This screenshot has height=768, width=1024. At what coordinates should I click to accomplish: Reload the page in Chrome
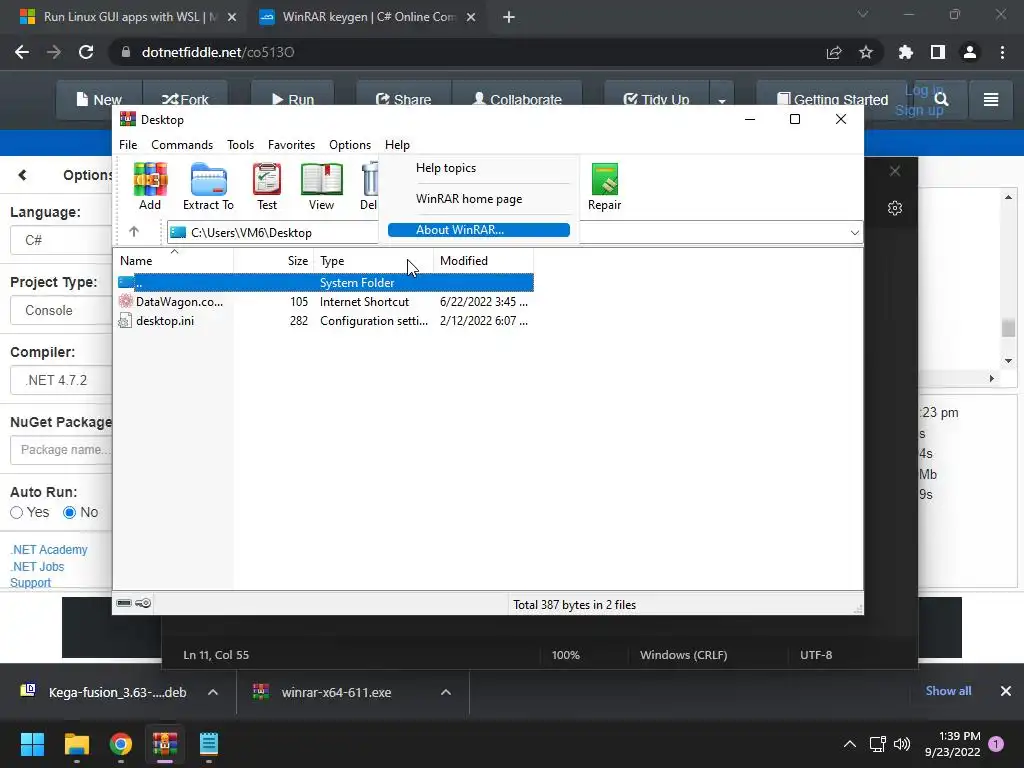coord(86,52)
